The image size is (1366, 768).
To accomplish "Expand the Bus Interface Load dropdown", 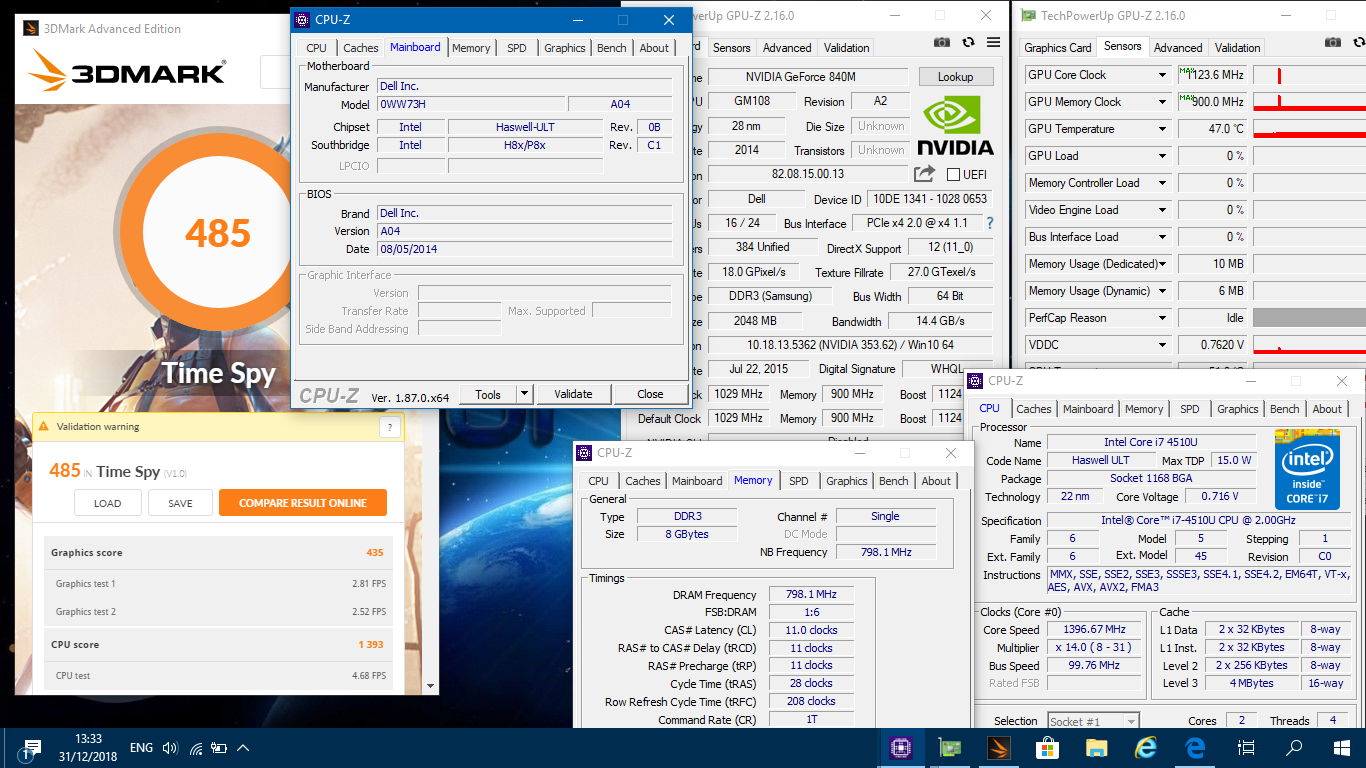I will pyautogui.click(x=1162, y=237).
